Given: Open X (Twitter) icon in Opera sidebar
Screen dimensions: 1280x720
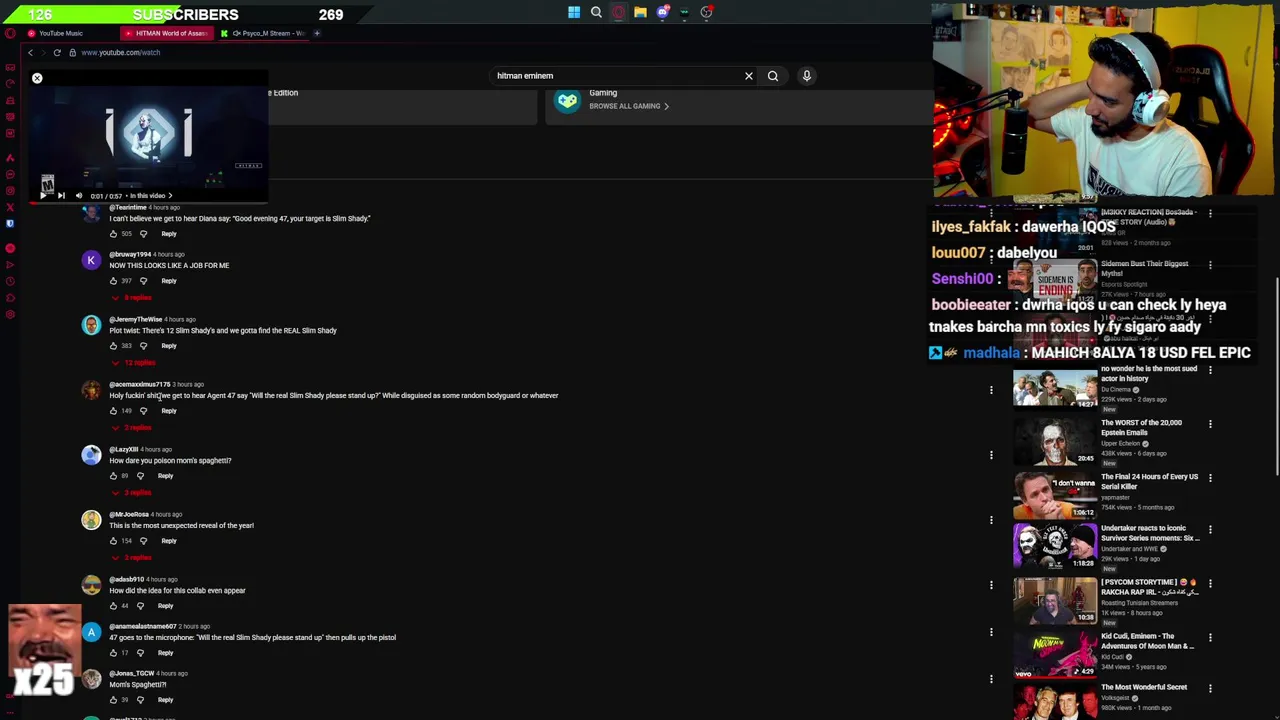Looking at the screenshot, I should 10,207.
